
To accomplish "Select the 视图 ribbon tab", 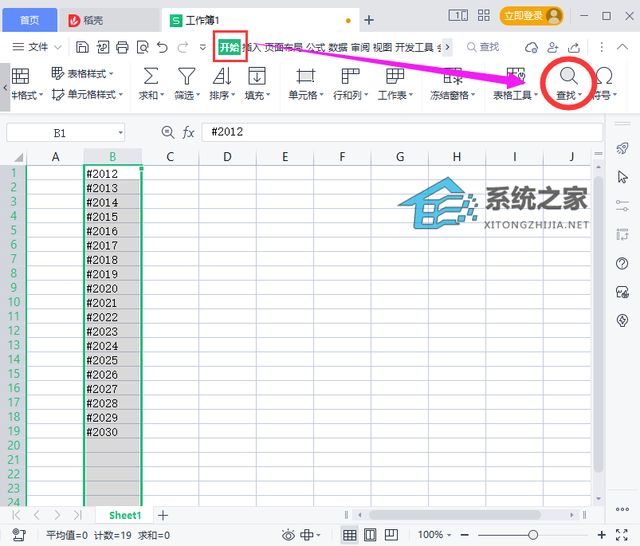I will (x=382, y=47).
